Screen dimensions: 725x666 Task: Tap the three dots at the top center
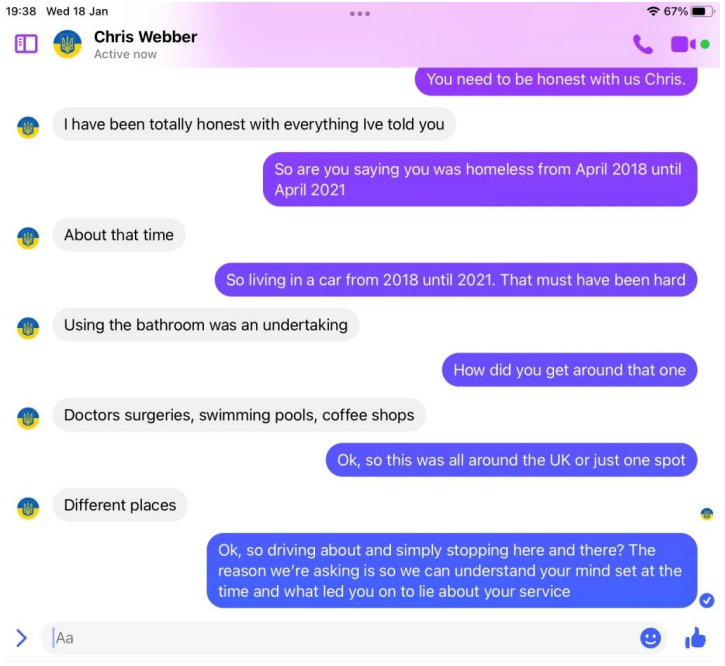tap(360, 13)
